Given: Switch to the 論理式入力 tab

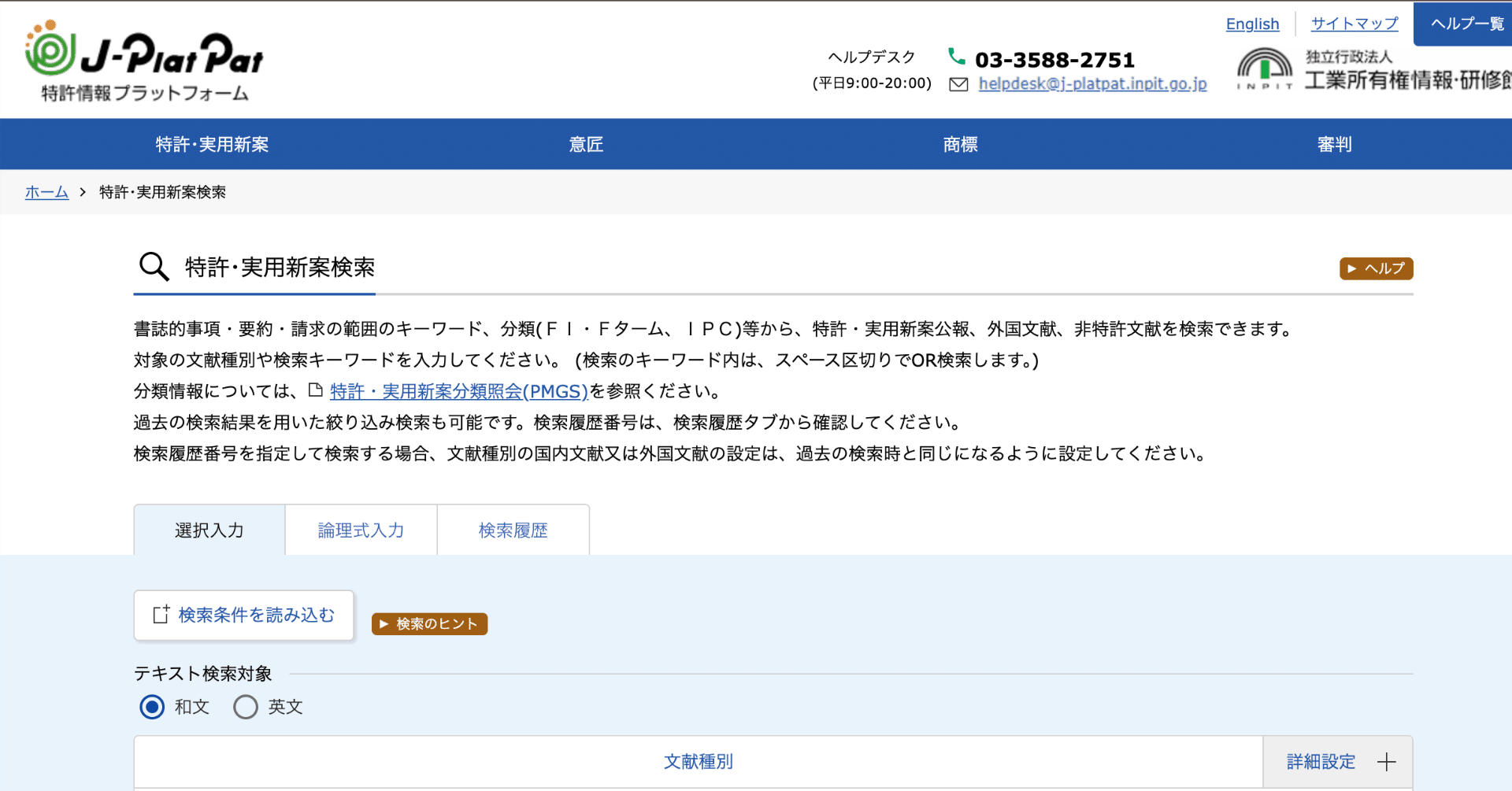Looking at the screenshot, I should pos(360,530).
